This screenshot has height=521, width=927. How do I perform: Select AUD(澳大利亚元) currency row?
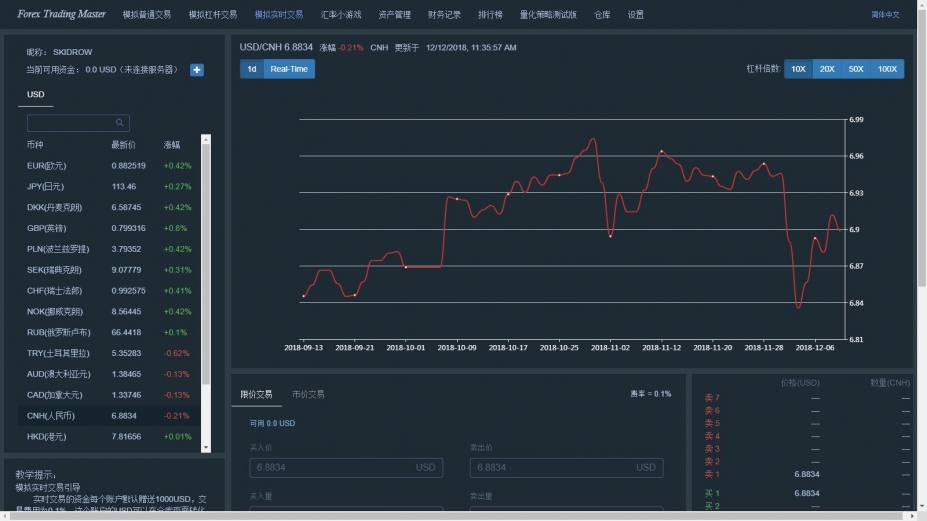click(109, 374)
